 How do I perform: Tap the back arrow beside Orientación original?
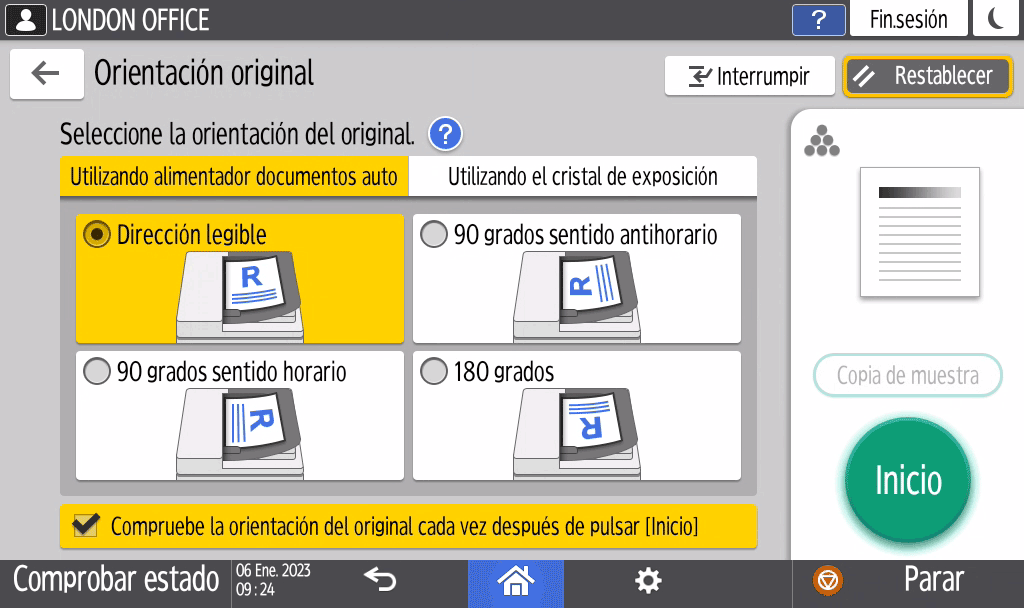(x=46, y=74)
